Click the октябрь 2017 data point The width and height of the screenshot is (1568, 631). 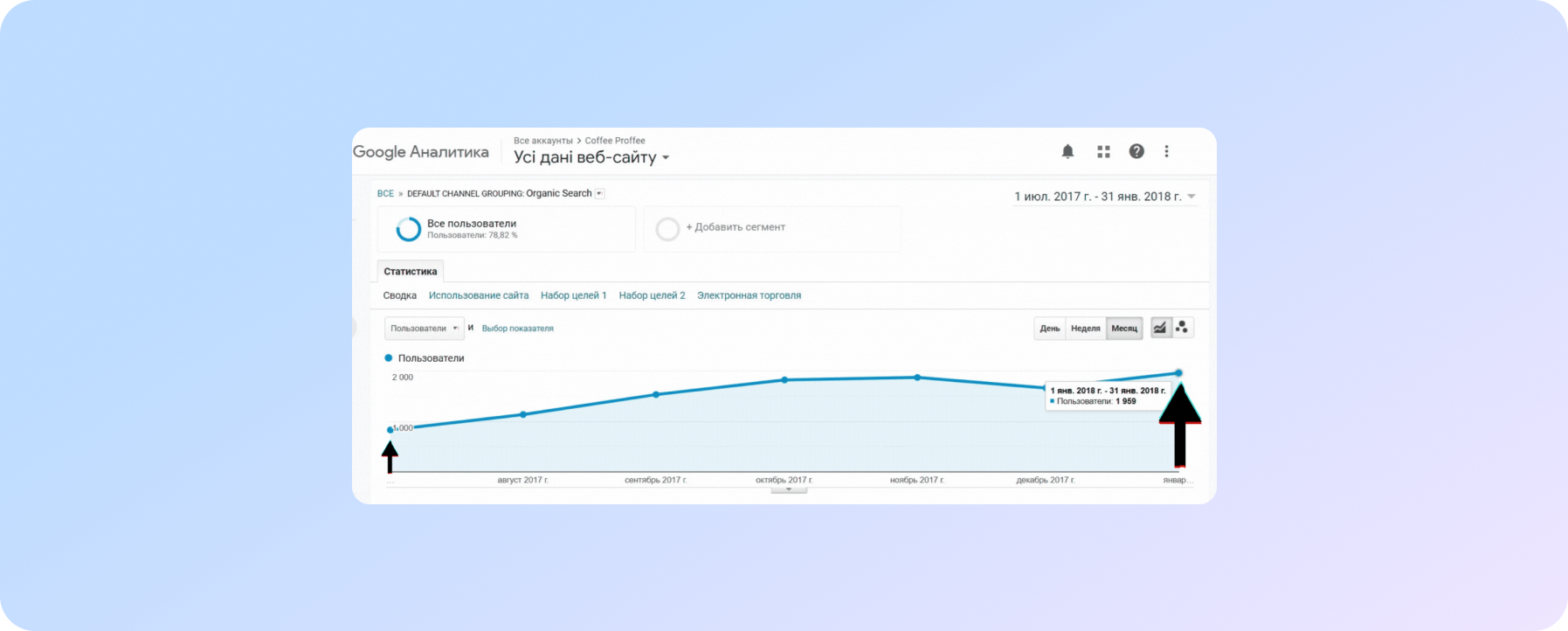784,380
